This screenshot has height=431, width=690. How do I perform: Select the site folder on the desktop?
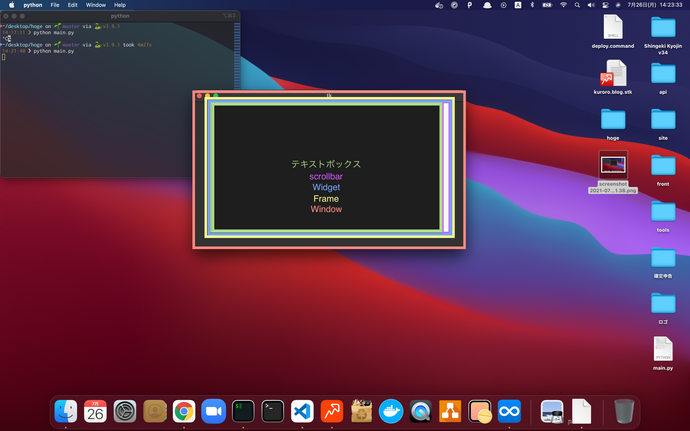tap(663, 119)
